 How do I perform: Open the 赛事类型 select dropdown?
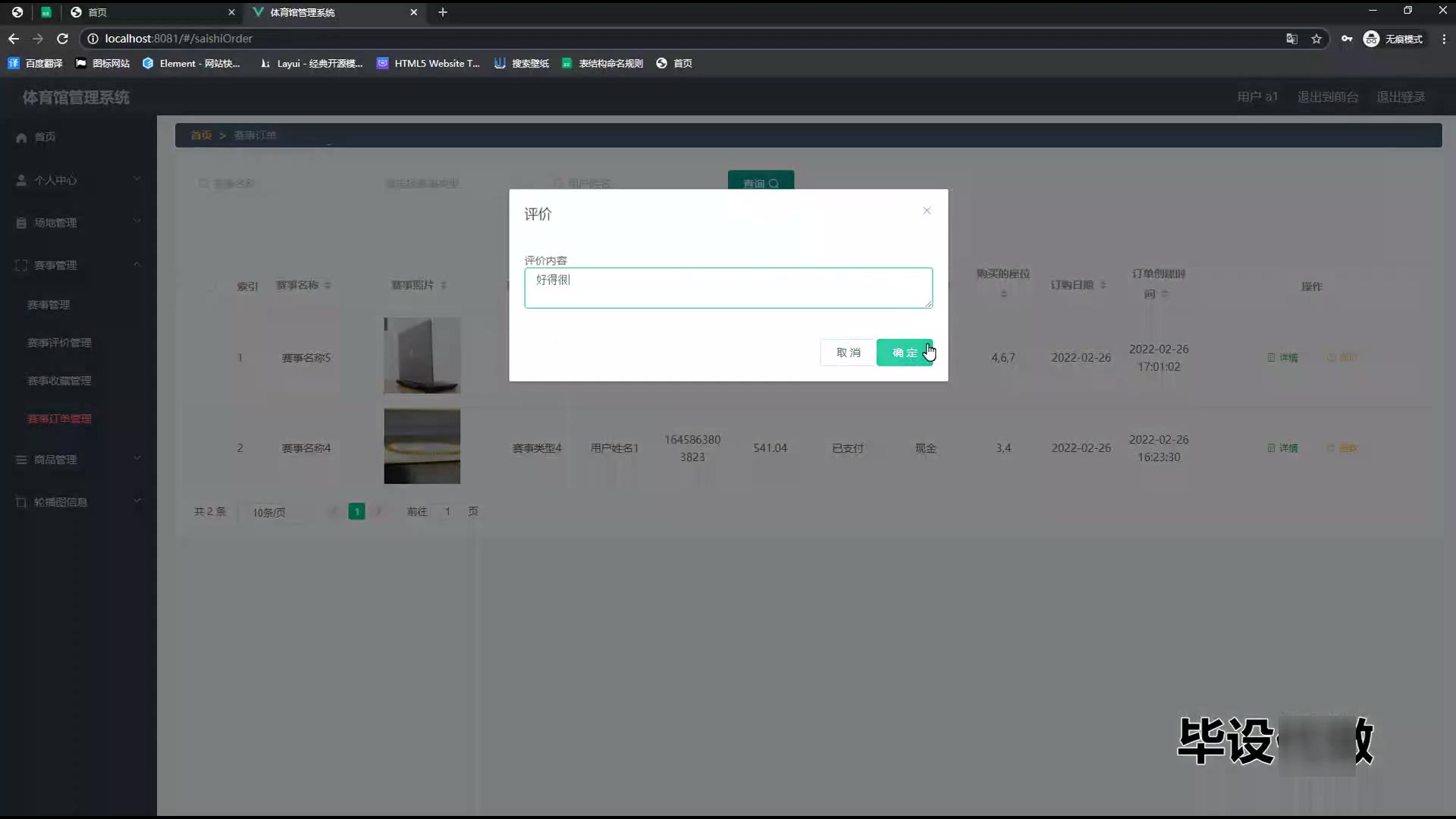[x=455, y=184]
